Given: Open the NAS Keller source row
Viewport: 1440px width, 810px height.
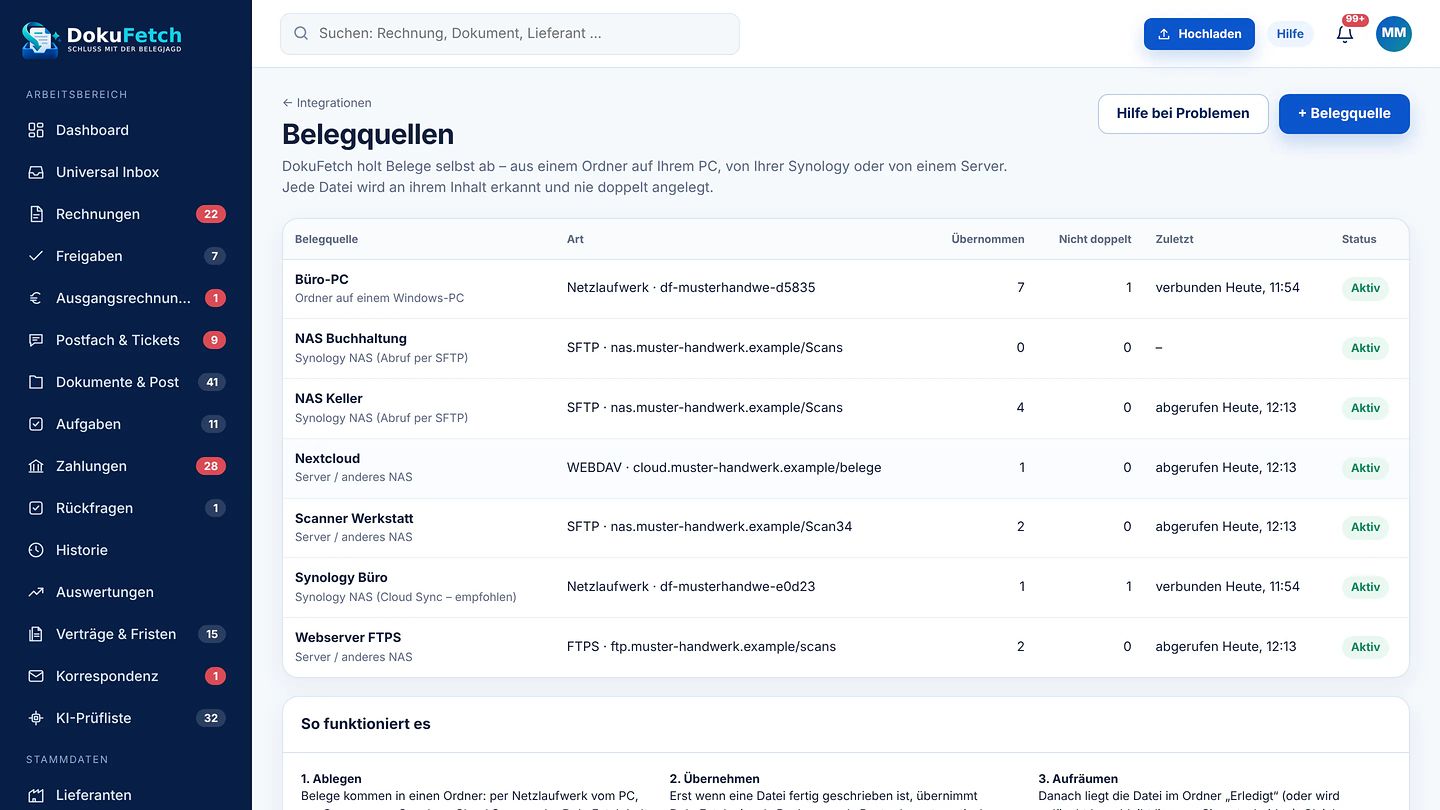Looking at the screenshot, I should click(x=846, y=408).
